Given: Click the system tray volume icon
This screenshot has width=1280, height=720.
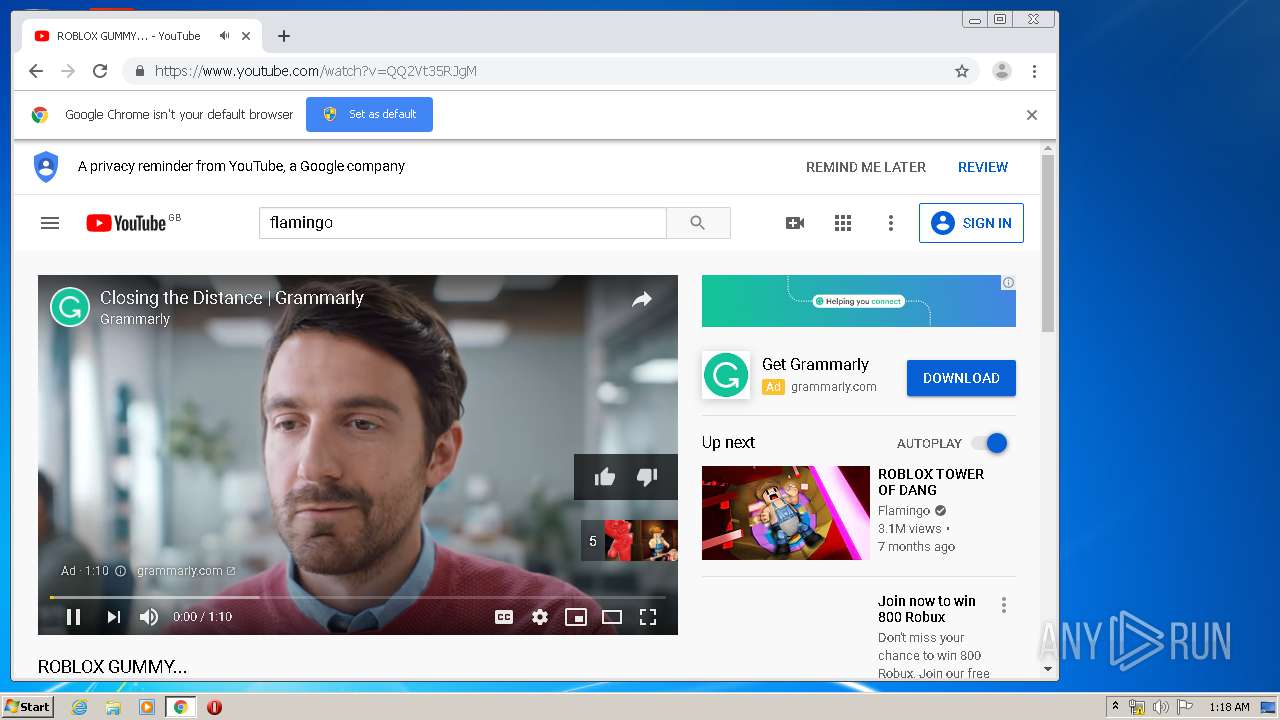Looking at the screenshot, I should (1161, 707).
